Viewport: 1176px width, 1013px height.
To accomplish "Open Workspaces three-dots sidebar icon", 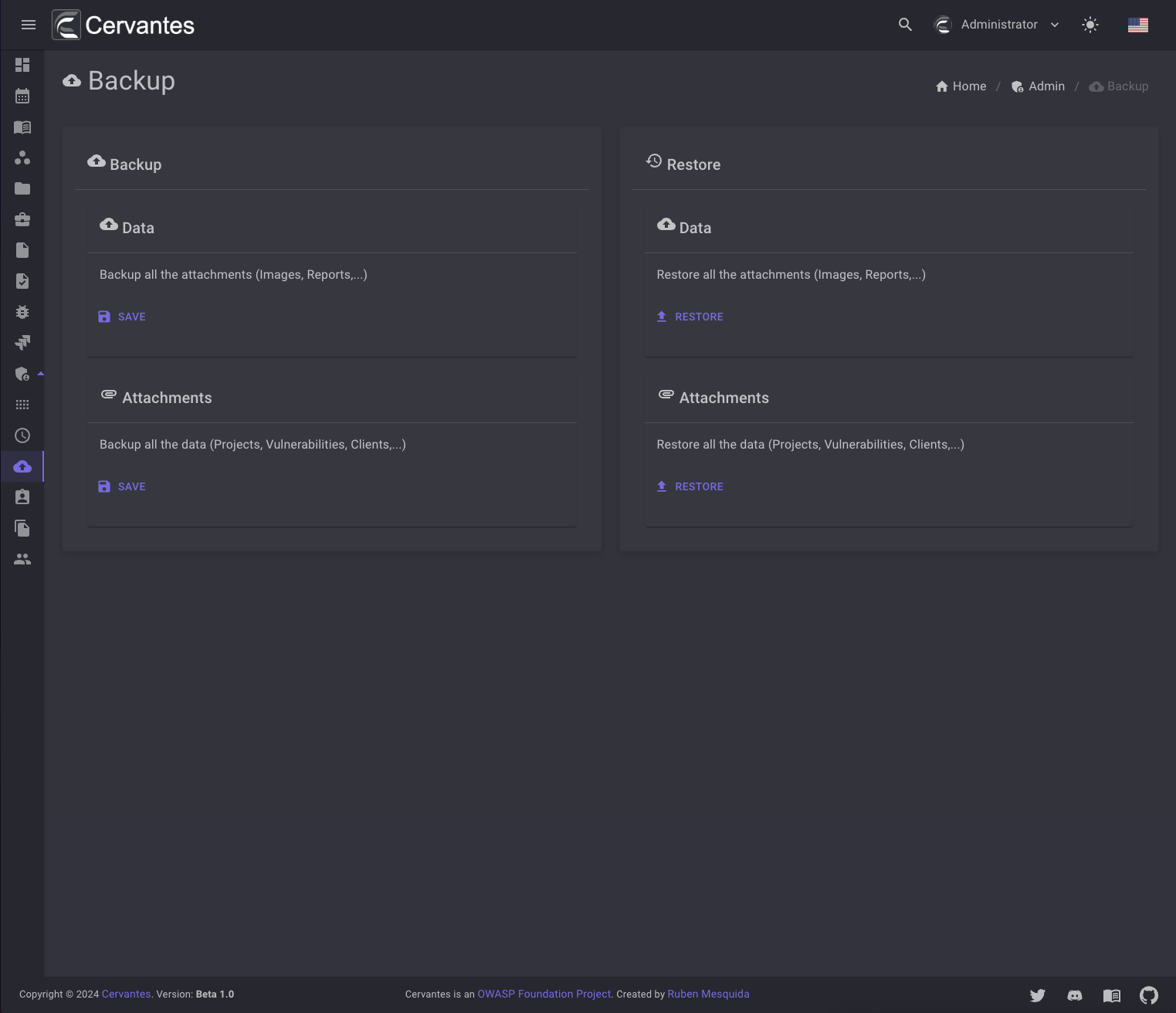I will click(x=22, y=158).
